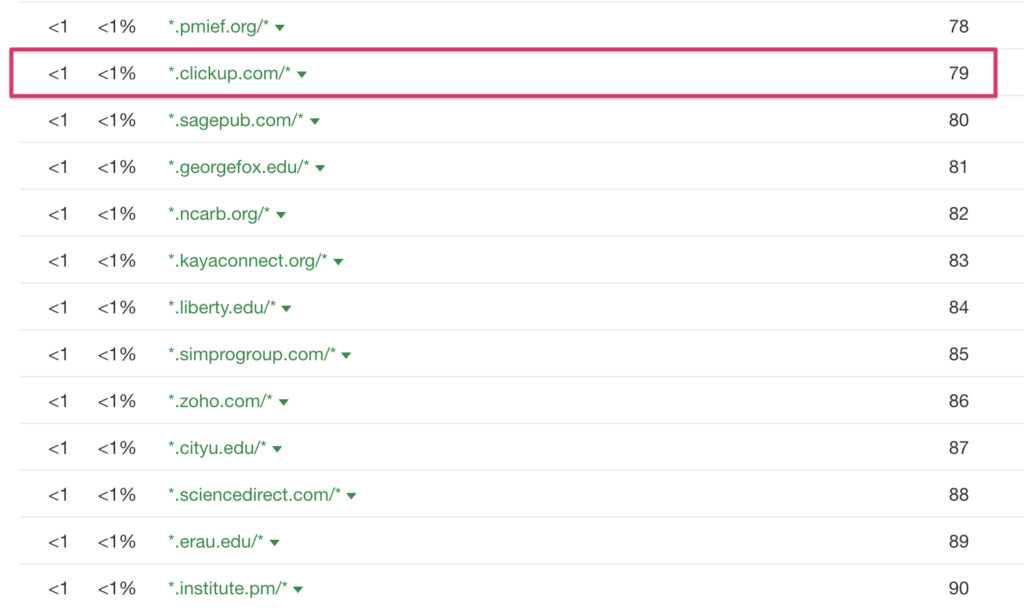Open the *.clickup.com/* domain link
Viewport: 1024px width, 610px height.
(x=229, y=73)
